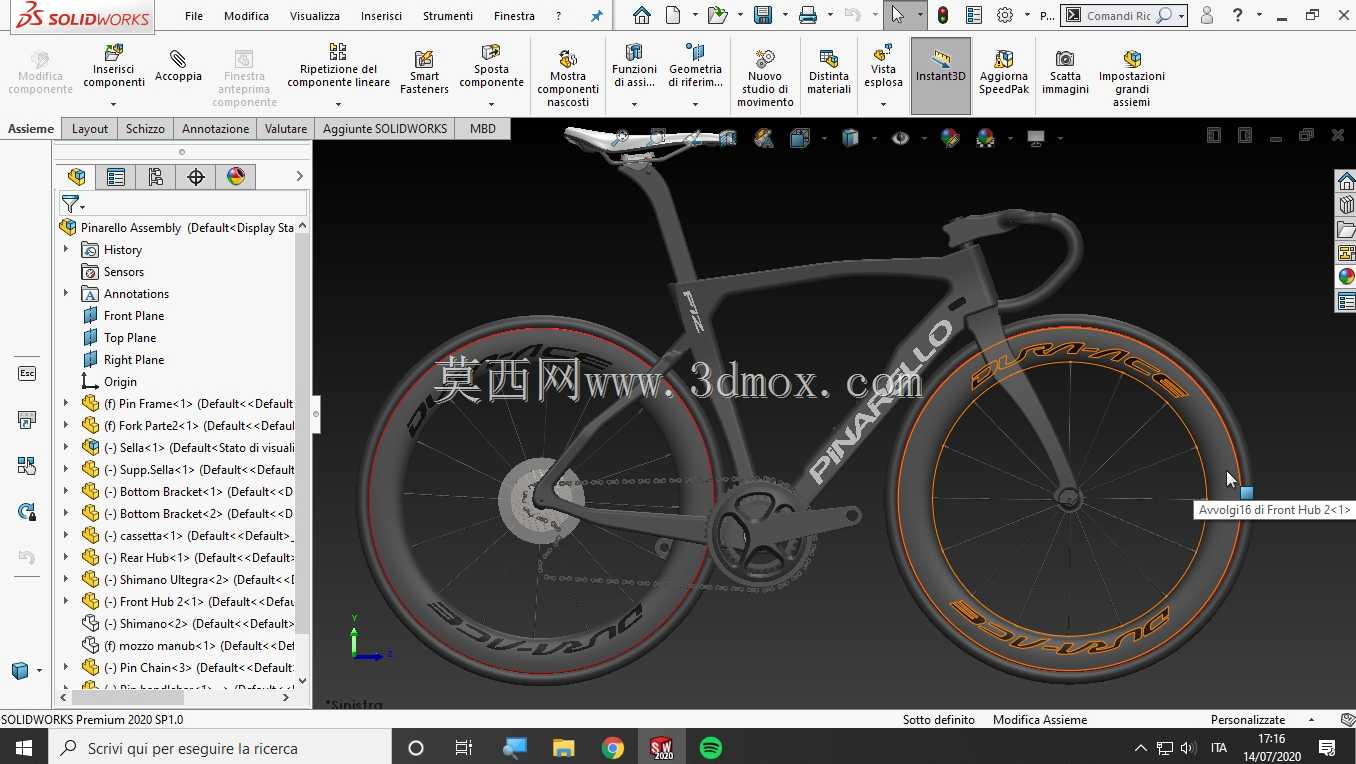Click the Rebuild traffic light icon
The width and height of the screenshot is (1356, 764).
pos(944,15)
